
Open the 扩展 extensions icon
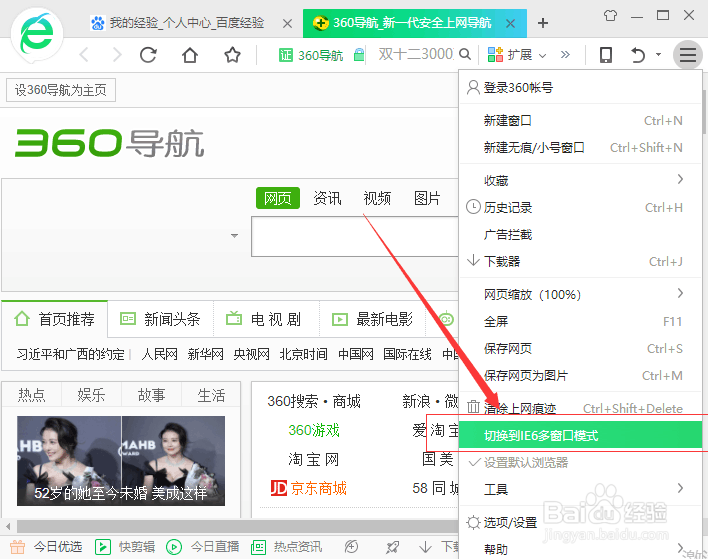tap(495, 55)
